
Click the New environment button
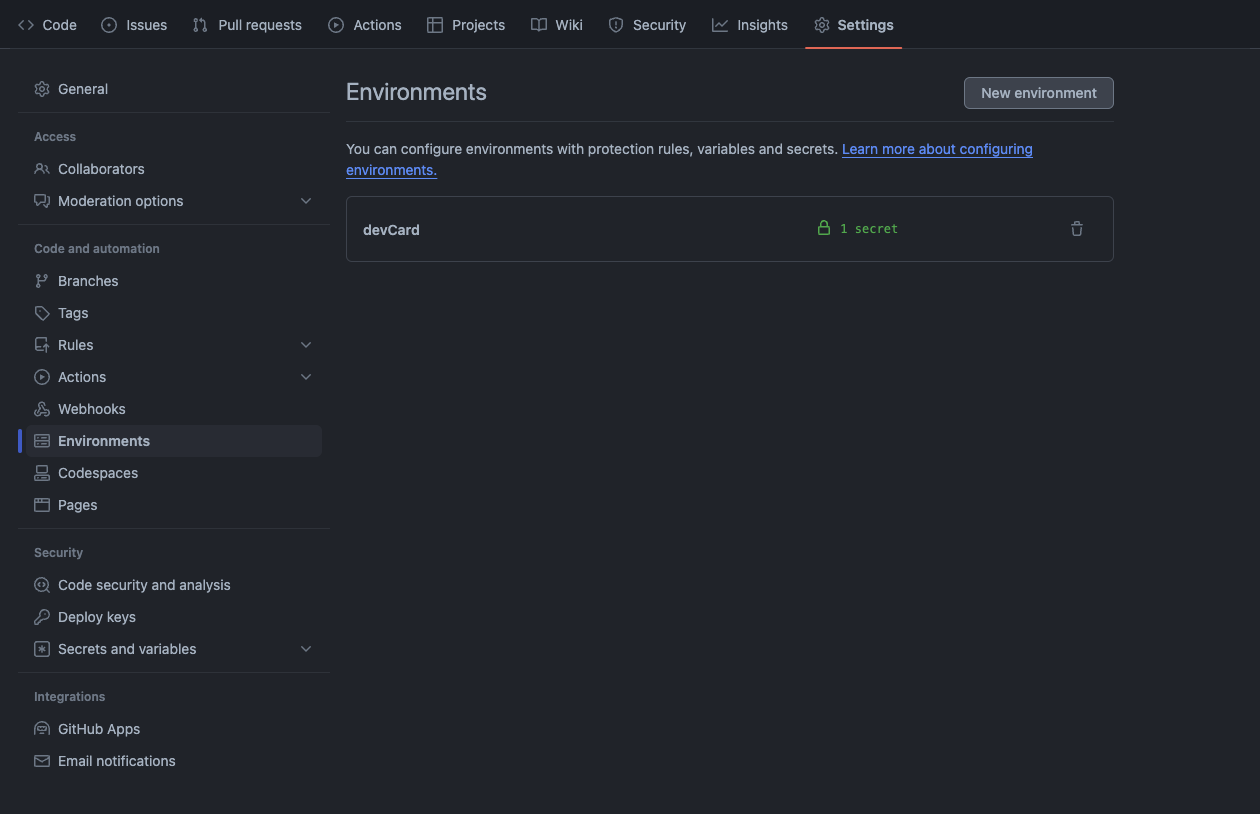point(1039,93)
